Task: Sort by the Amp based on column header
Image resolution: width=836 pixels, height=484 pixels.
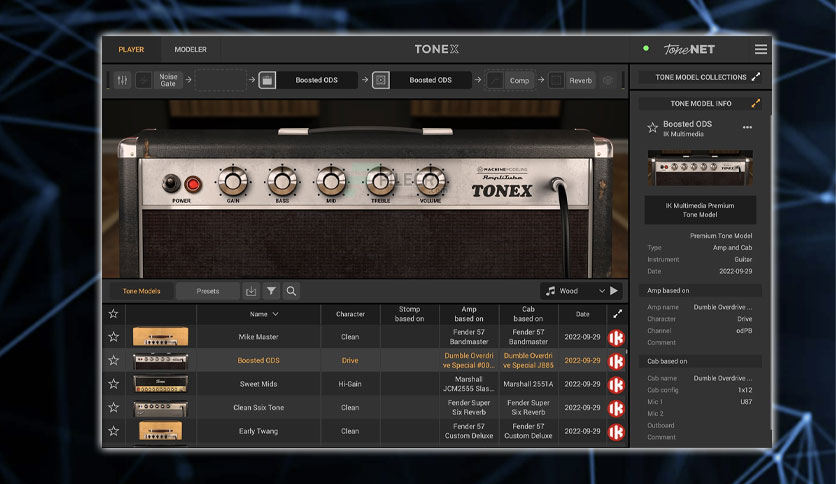Action: [x=469, y=314]
